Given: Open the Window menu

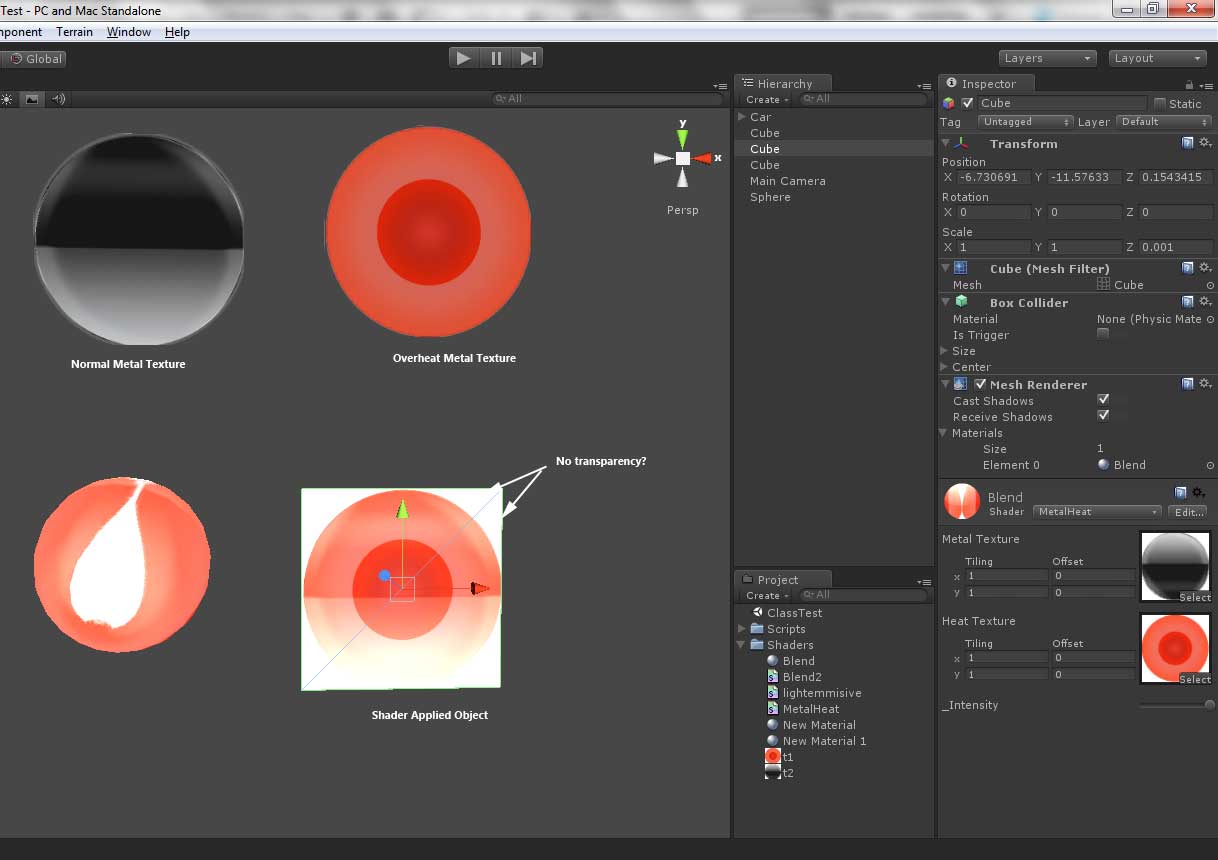Looking at the screenshot, I should pos(127,31).
